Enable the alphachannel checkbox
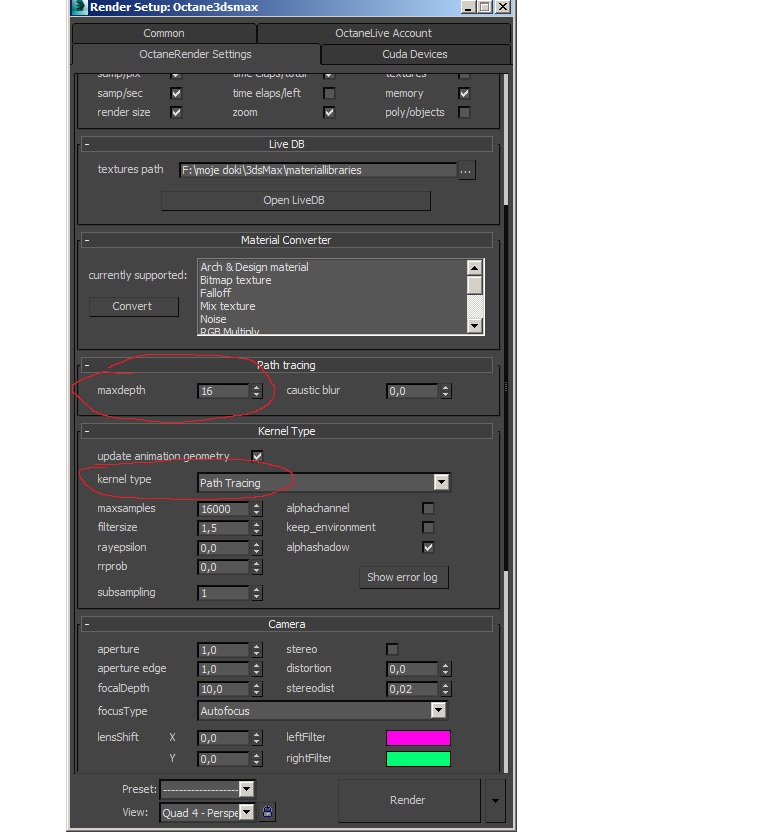Screen dimensions: 768x838 [x=428, y=508]
